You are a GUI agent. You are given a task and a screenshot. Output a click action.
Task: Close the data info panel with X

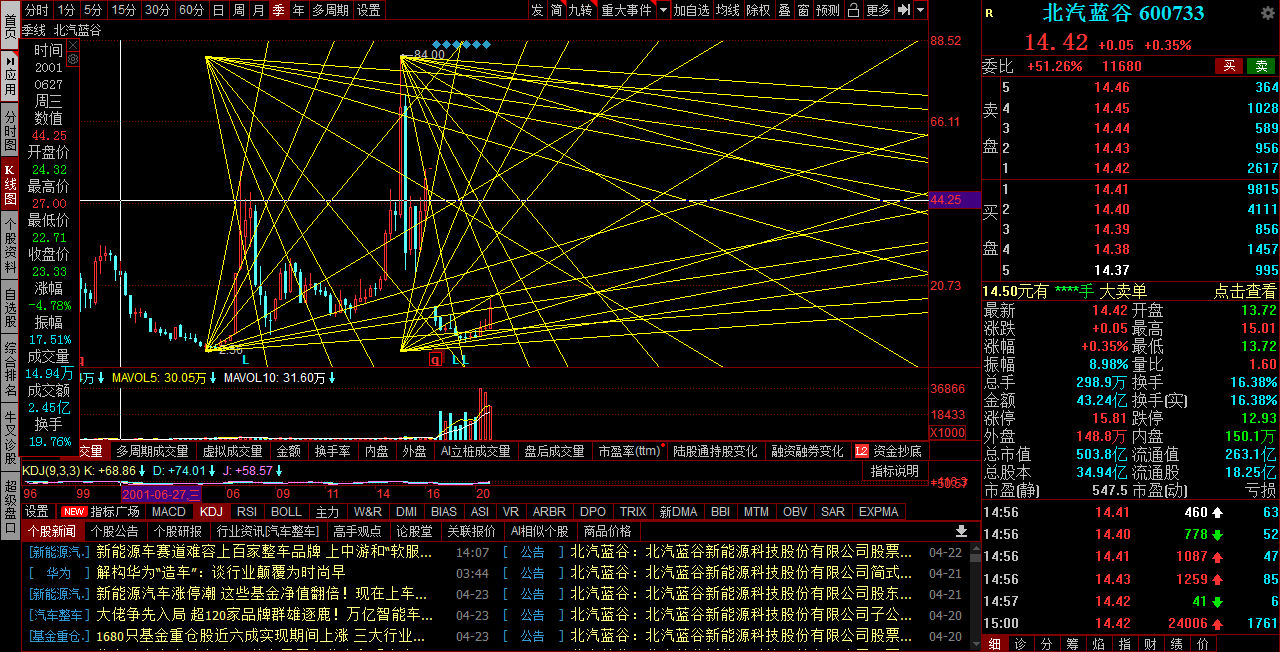(x=74, y=46)
